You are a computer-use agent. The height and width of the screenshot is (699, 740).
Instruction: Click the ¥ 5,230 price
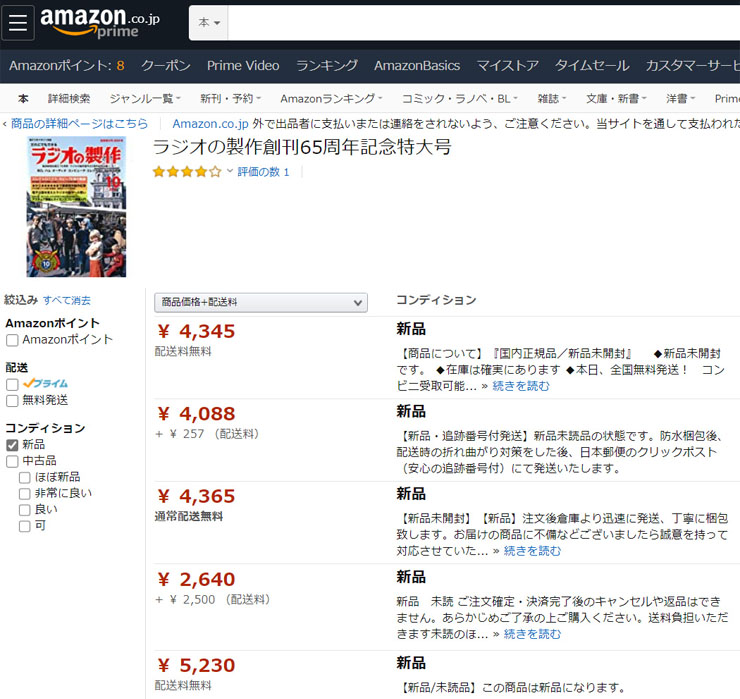click(196, 665)
